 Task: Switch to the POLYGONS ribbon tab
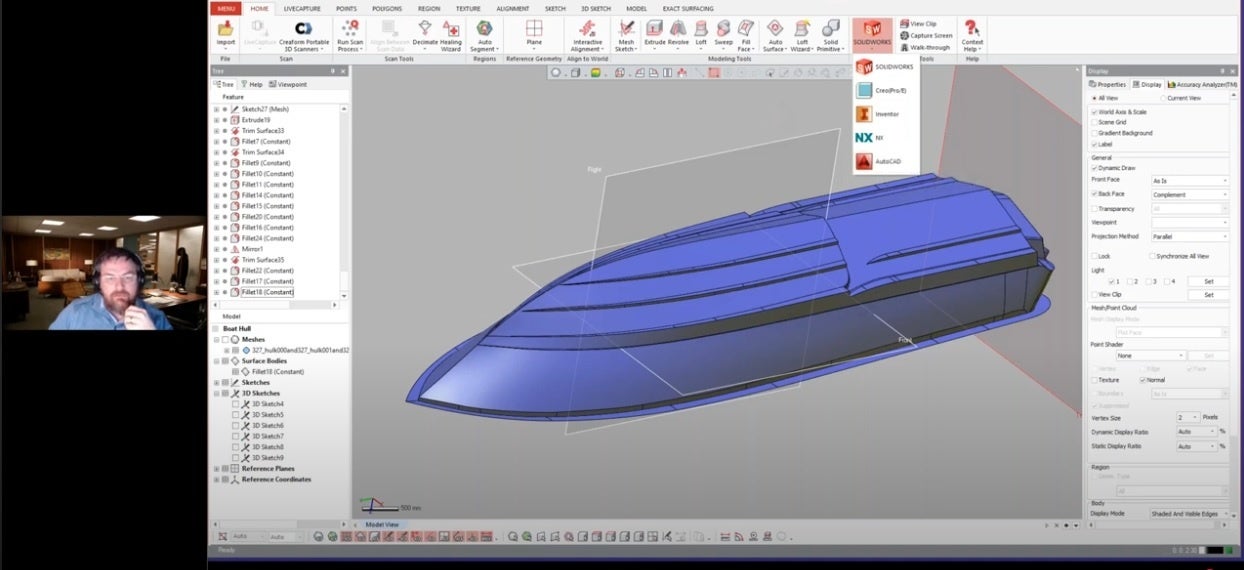coord(386,8)
